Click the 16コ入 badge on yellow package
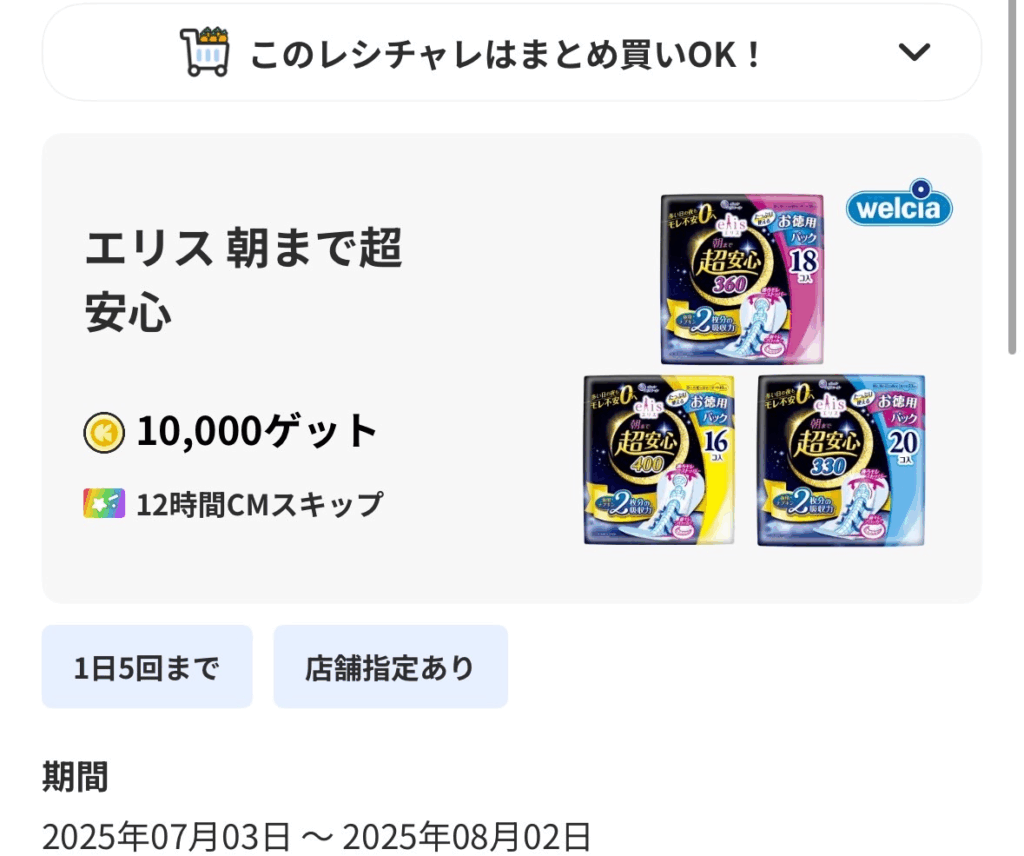The image size is (1024, 856). [716, 445]
